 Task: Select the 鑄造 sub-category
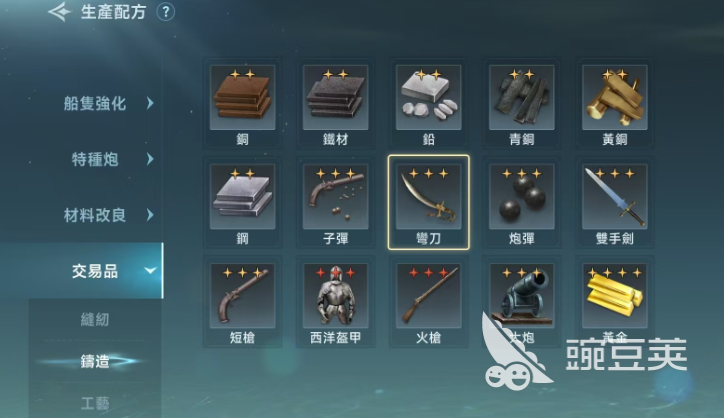click(95, 361)
